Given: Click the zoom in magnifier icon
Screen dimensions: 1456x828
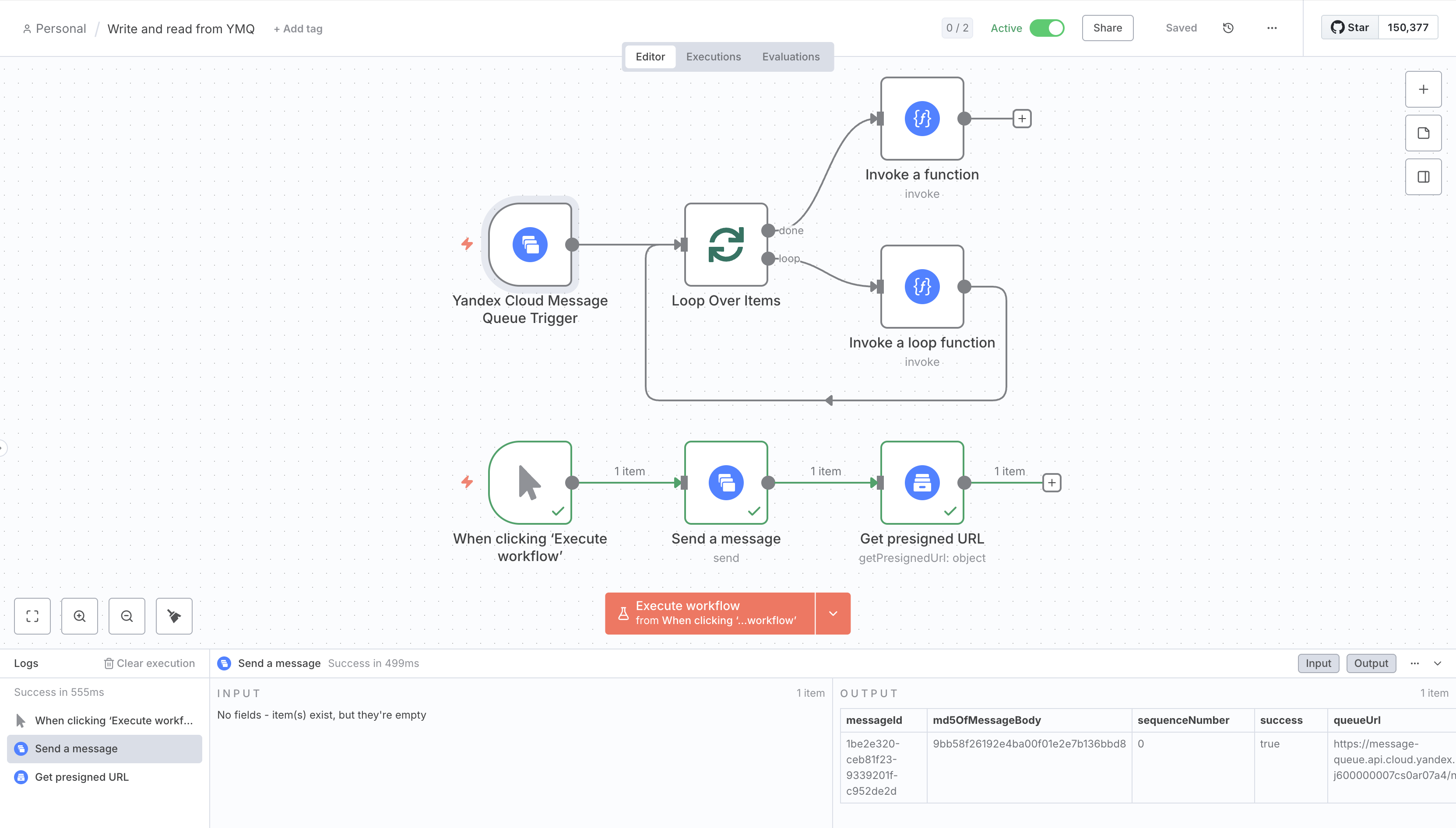Looking at the screenshot, I should [80, 616].
